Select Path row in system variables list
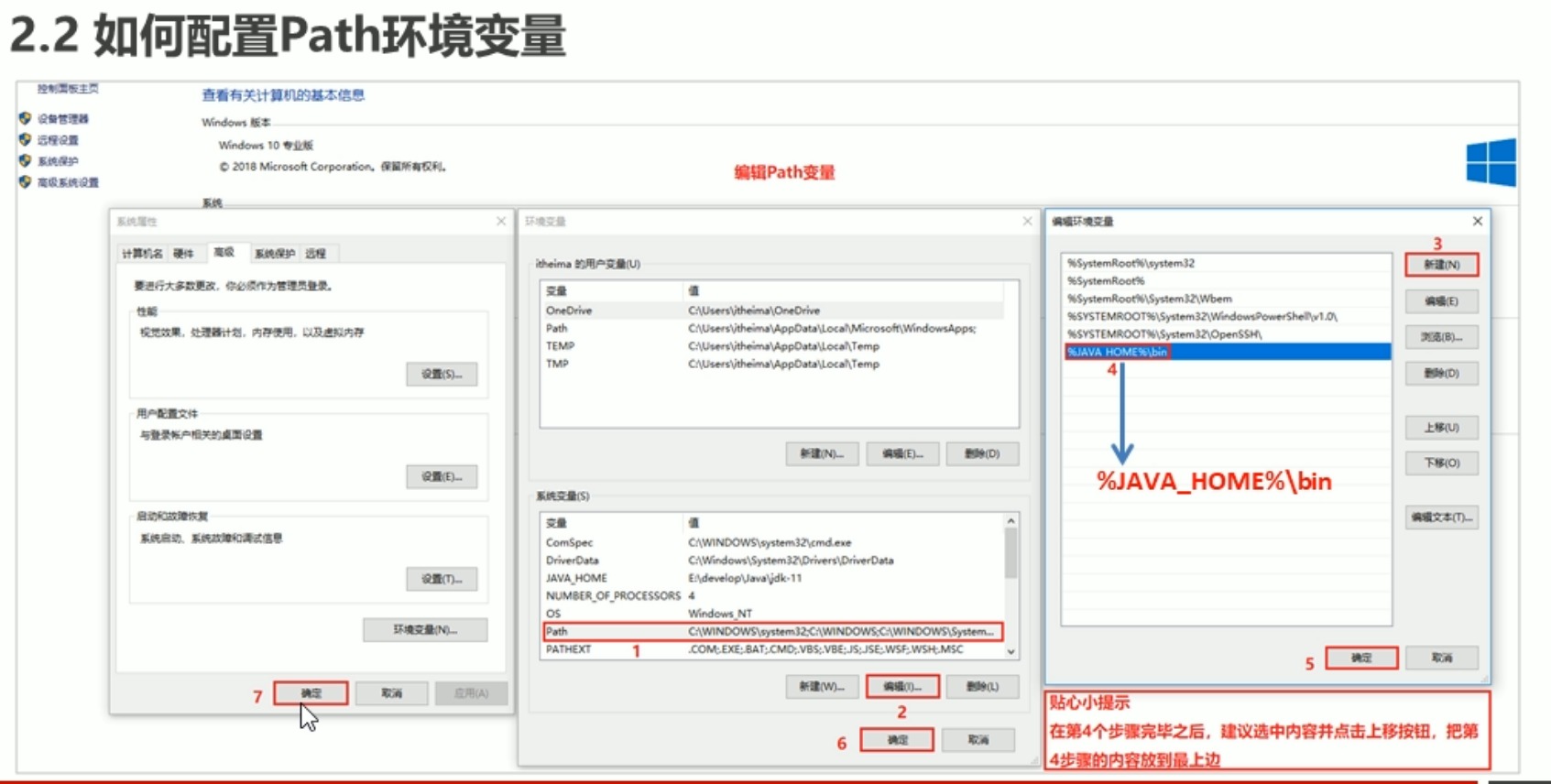This screenshot has width=1551, height=784. click(x=772, y=631)
